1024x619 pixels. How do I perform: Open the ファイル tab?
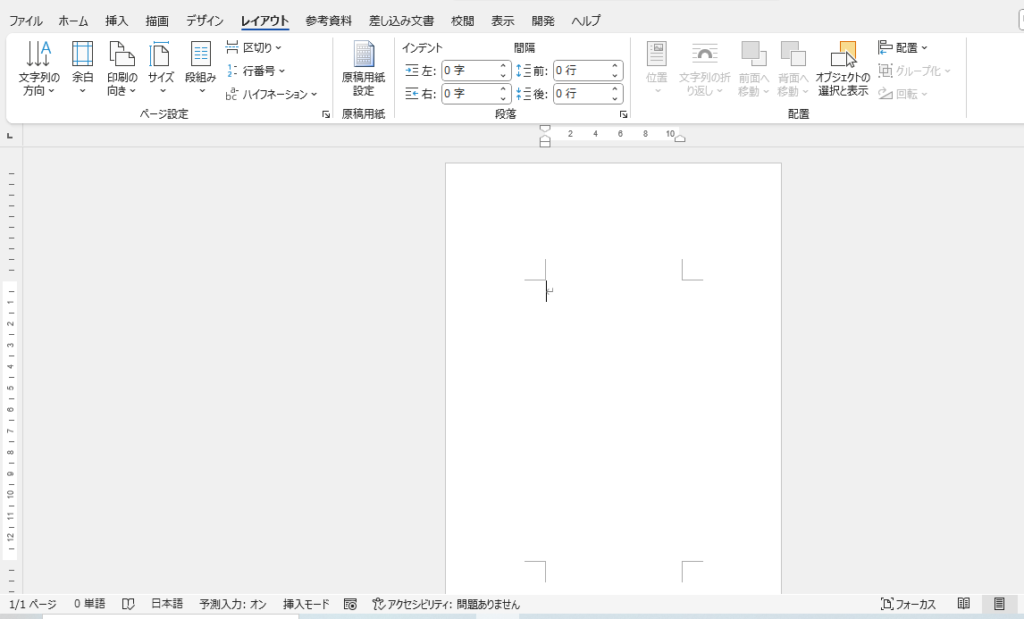pyautogui.click(x=25, y=21)
